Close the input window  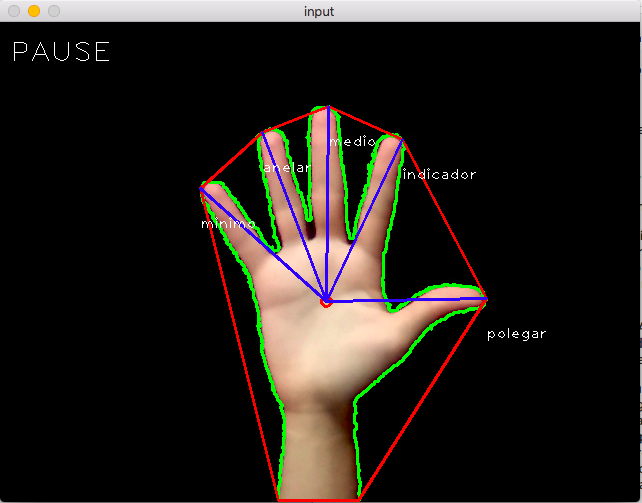pyautogui.click(x=13, y=11)
